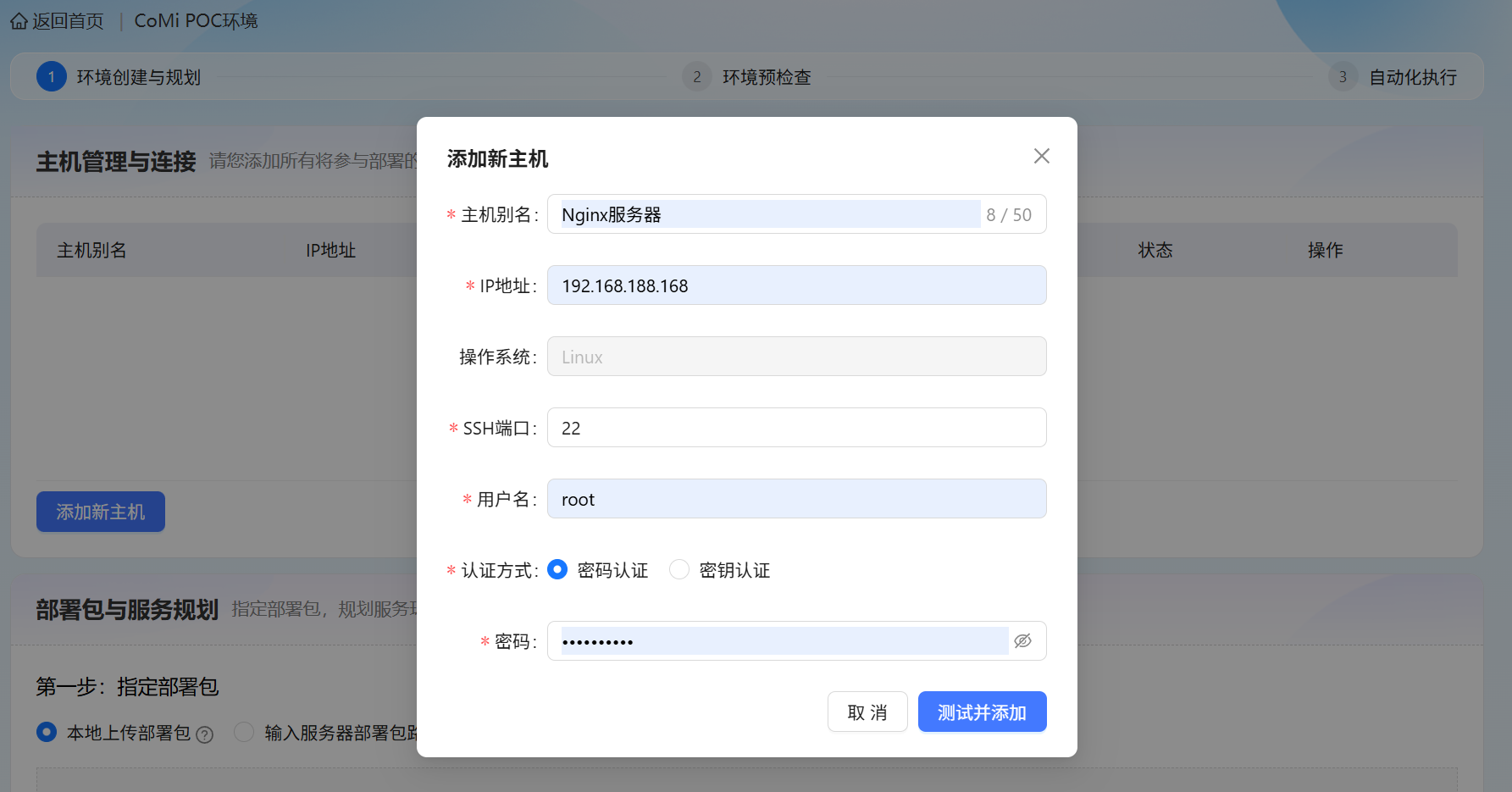Click the step 1 circle icon
Screen dimensions: 1512x792
click(52, 77)
